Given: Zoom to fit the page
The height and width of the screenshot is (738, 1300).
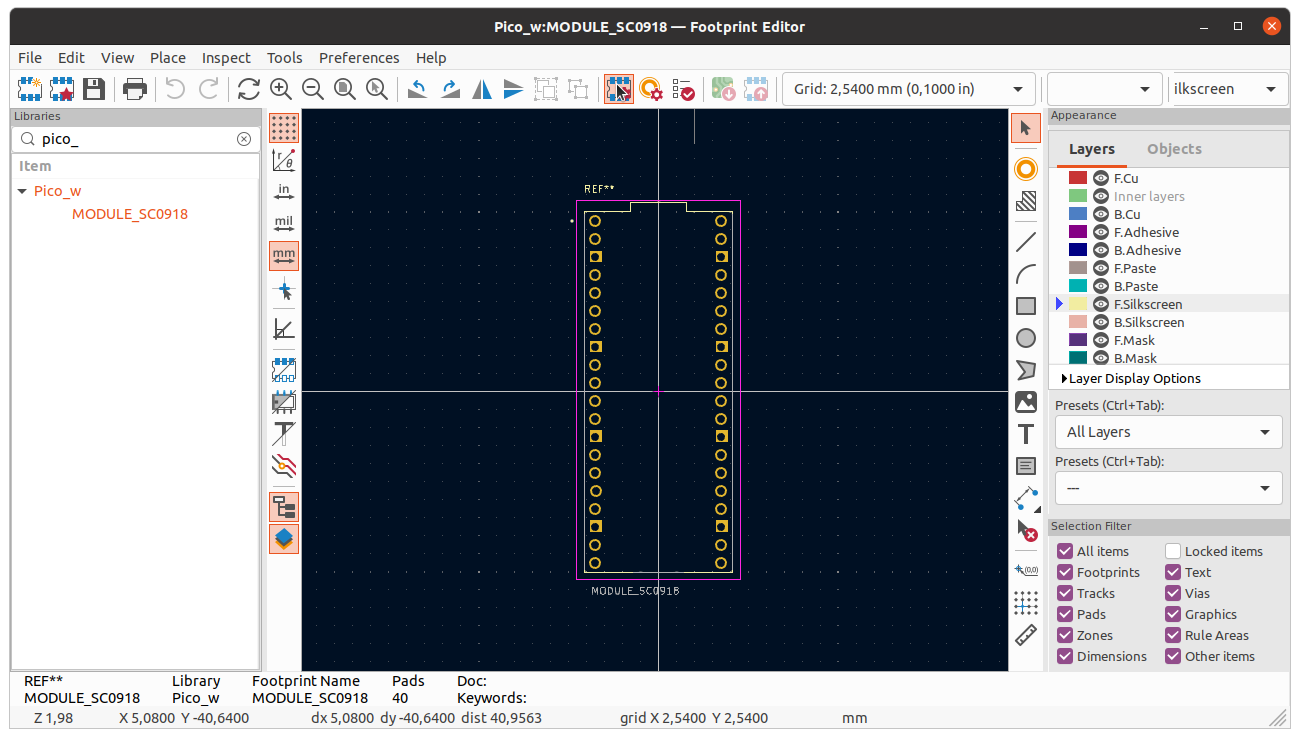Looking at the screenshot, I should coord(344,89).
